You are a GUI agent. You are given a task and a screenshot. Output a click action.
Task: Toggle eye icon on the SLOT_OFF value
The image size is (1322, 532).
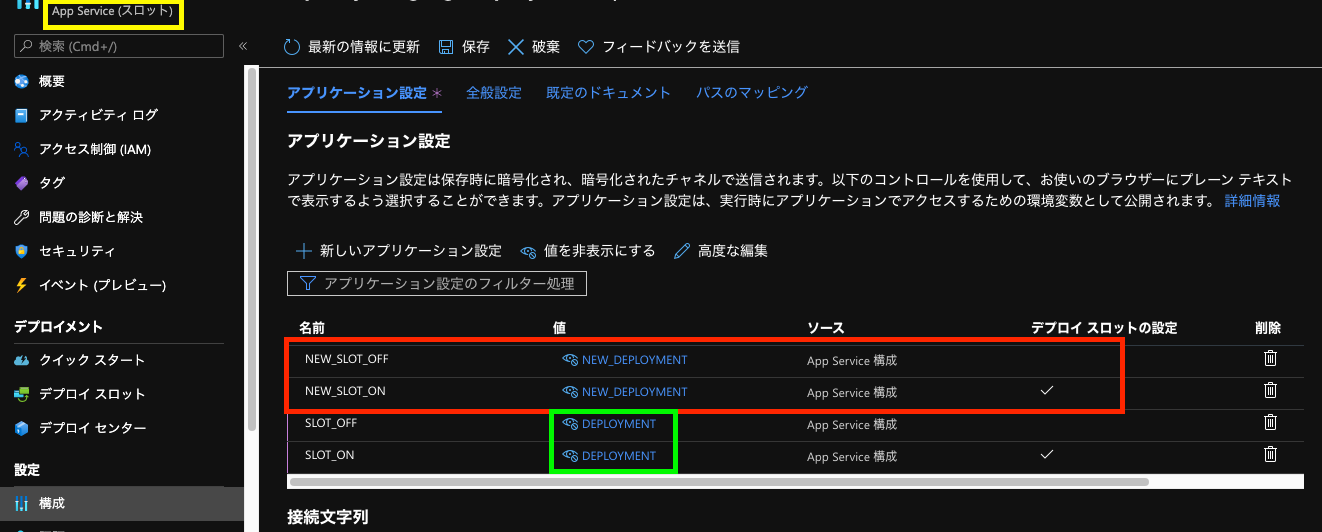[x=570, y=424]
